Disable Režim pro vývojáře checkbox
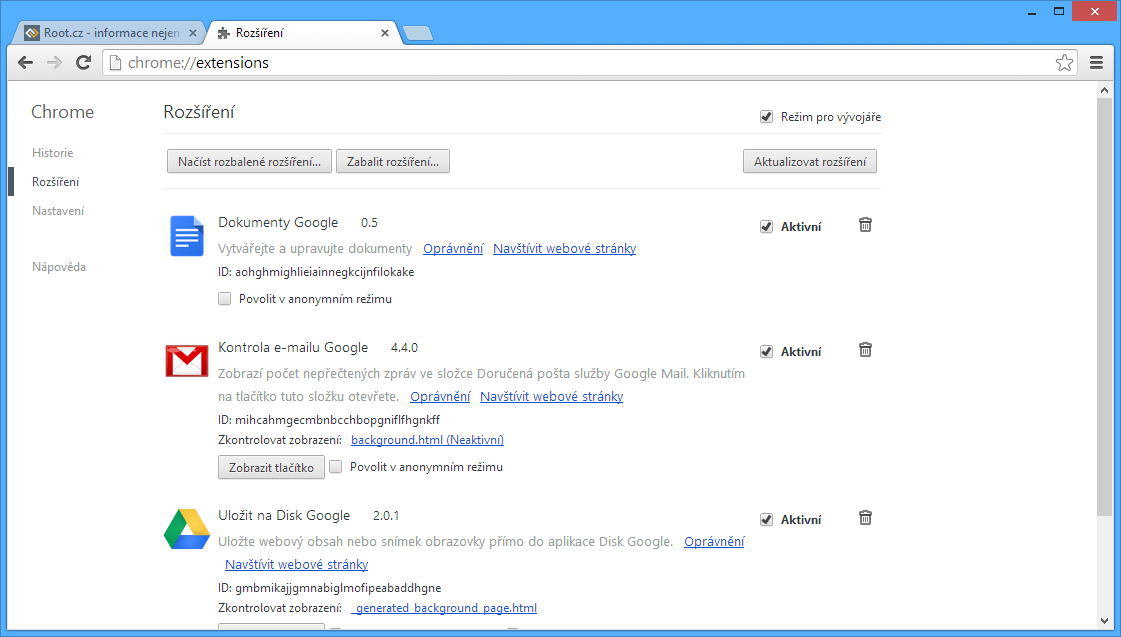The height and width of the screenshot is (637, 1121). [767, 117]
